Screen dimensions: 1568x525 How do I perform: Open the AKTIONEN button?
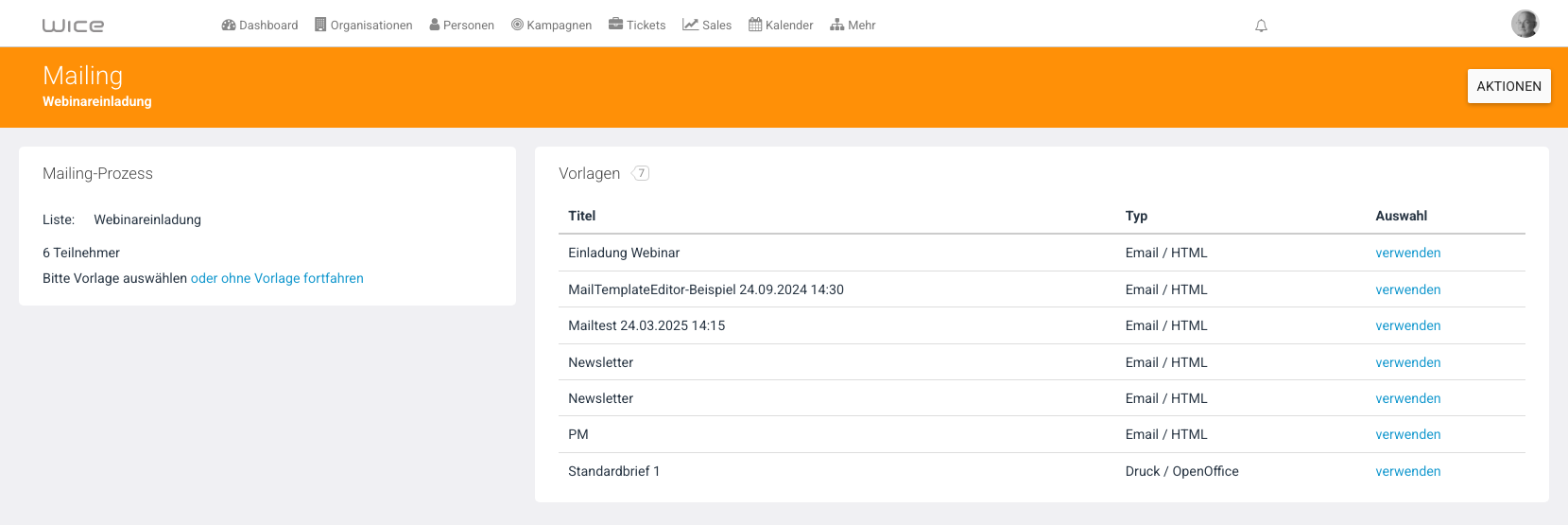(x=1508, y=86)
